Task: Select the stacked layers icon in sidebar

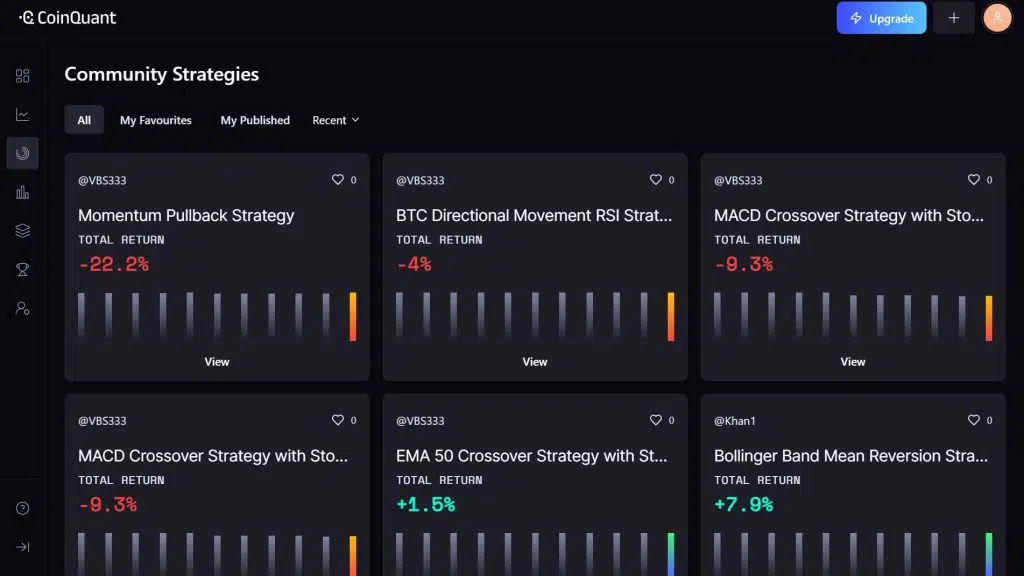Action: [22, 231]
